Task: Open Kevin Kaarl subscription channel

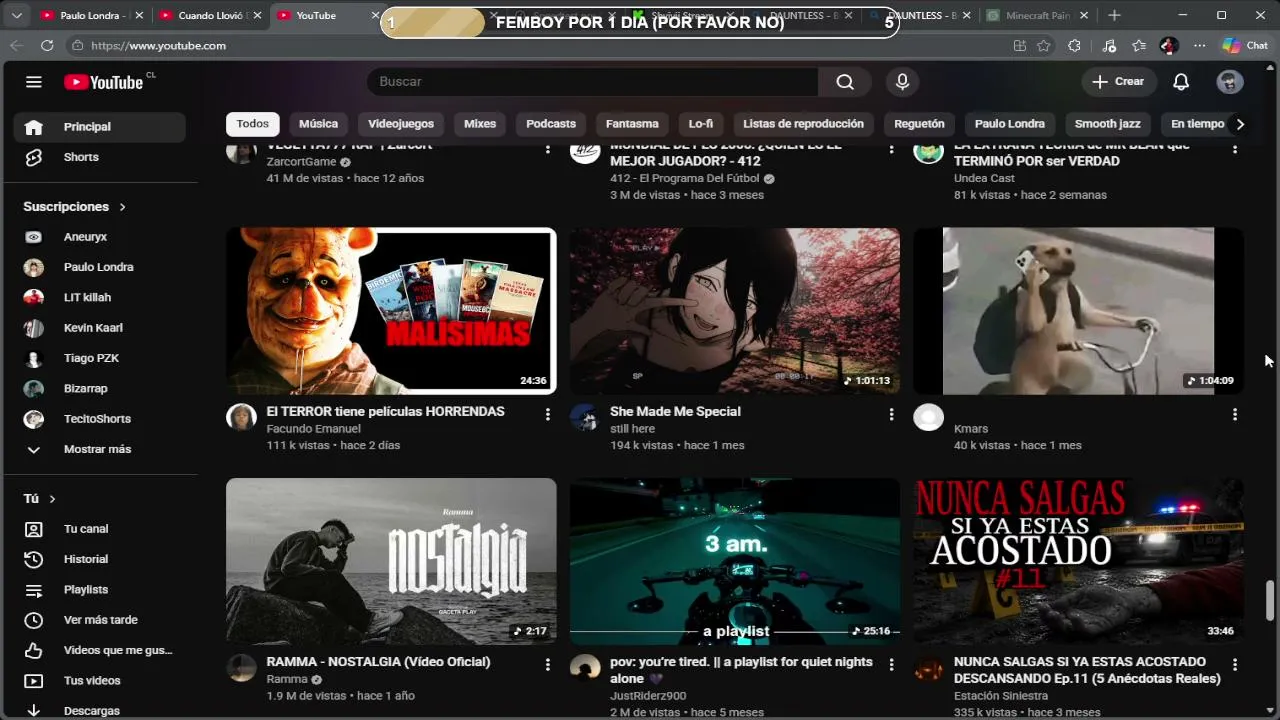Action: pos(99,328)
